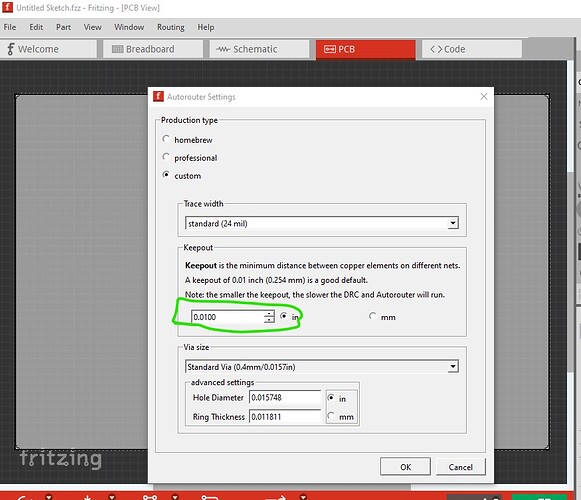This screenshot has height=500, width=581.
Task: Open the Trace width dropdown
Action: (322, 223)
